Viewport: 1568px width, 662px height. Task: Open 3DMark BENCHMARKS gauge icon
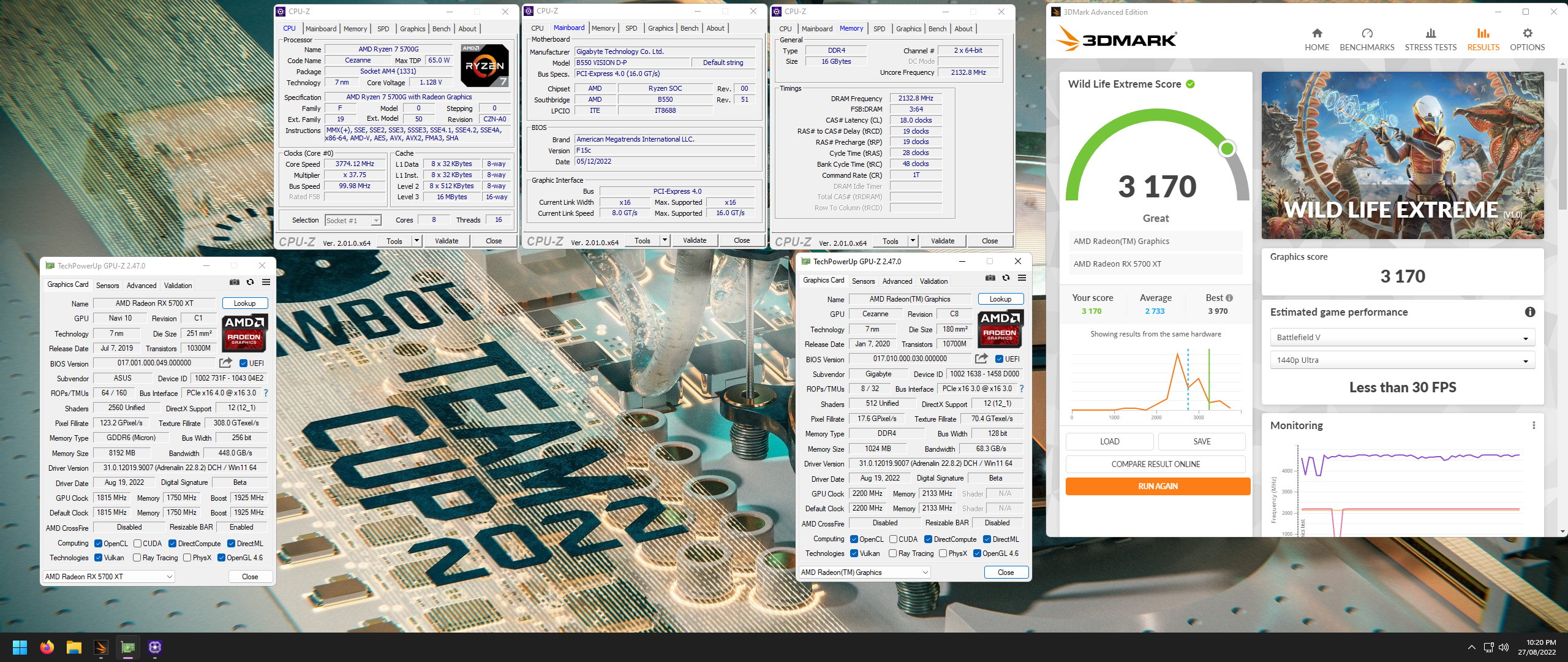click(x=1367, y=33)
